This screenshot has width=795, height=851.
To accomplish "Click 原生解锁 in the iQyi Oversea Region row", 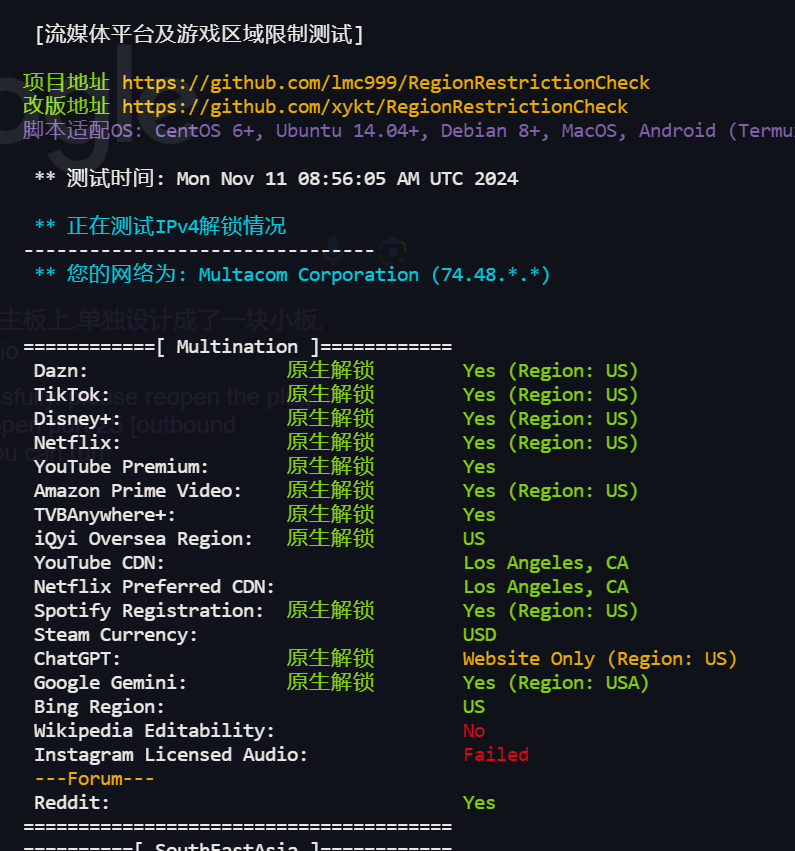I will tap(330, 538).
